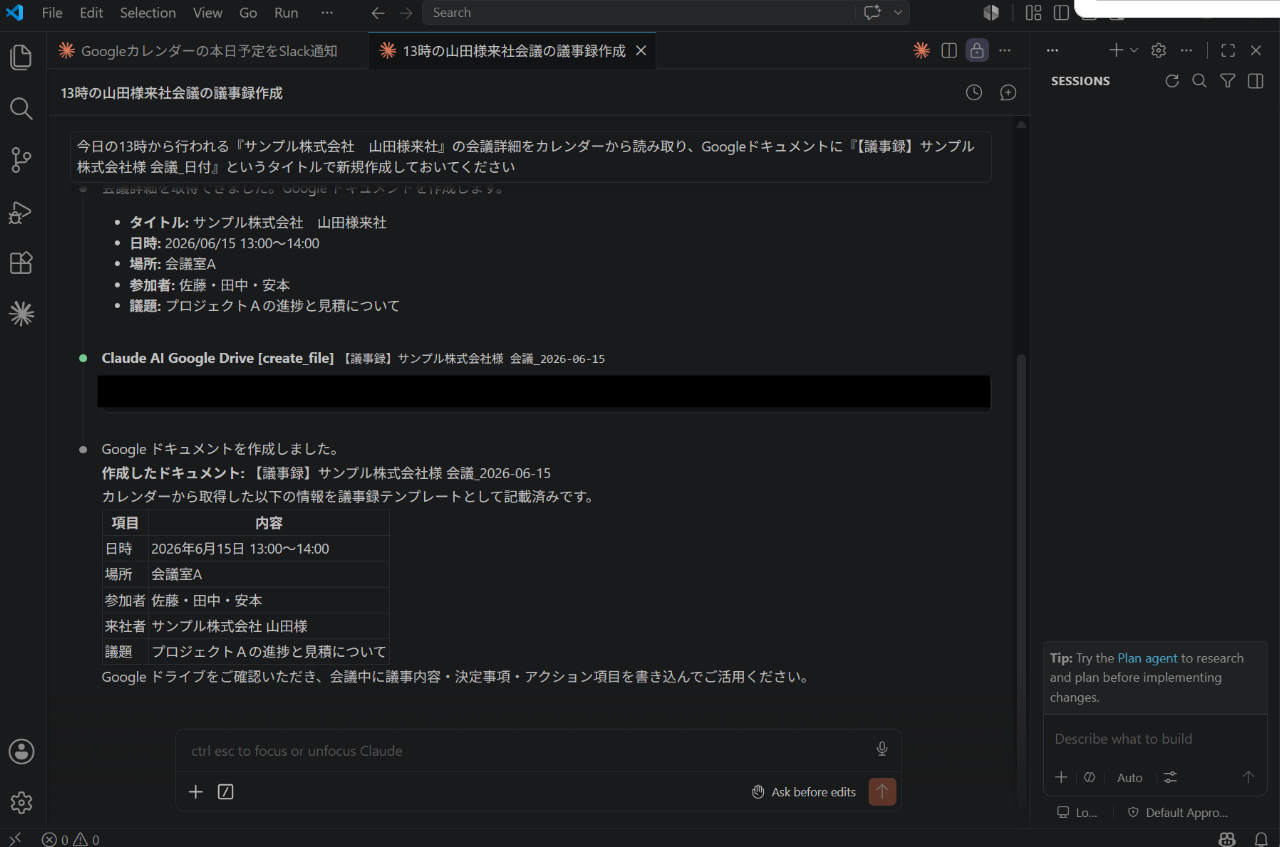1280x847 pixels.
Task: Open the View menu
Action: [x=208, y=13]
